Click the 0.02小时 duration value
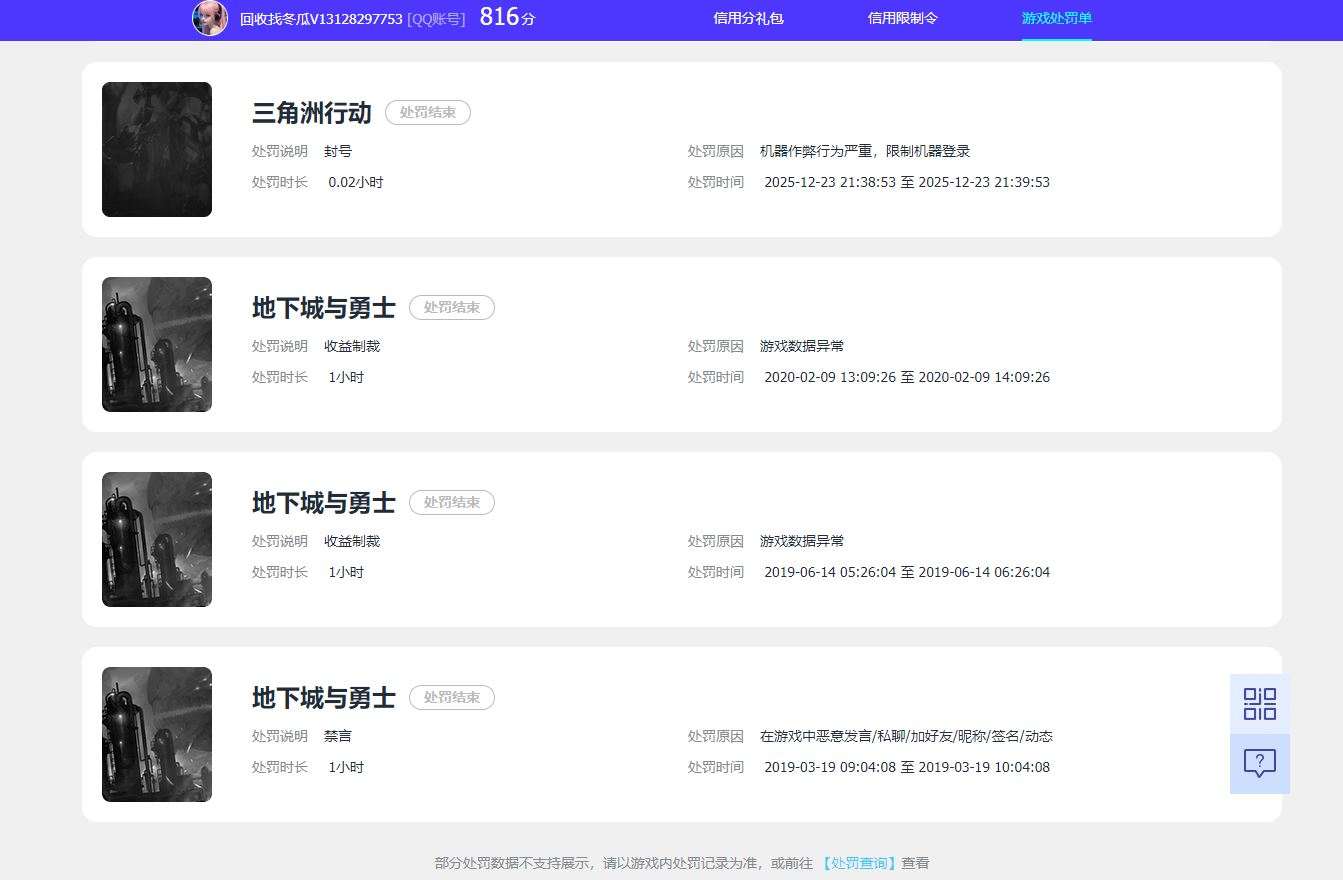 tap(356, 183)
